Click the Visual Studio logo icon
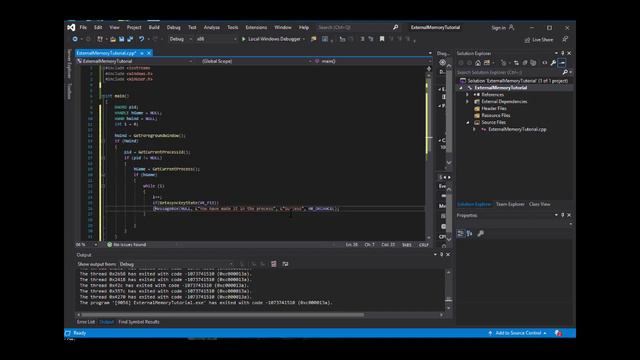This screenshot has width=640, height=360. tap(71, 27)
